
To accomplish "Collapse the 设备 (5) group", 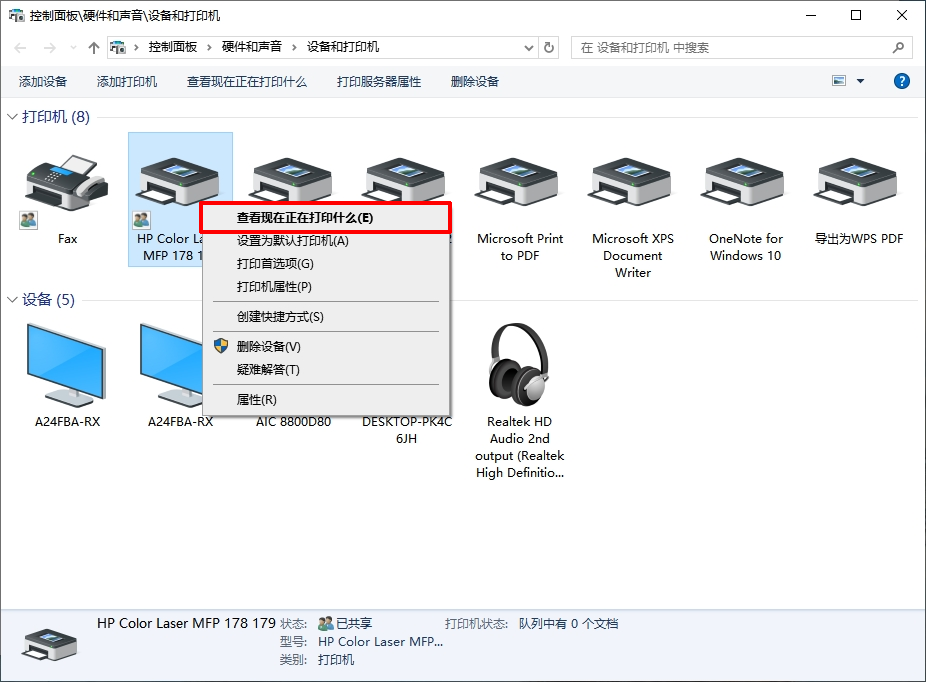I will point(12,300).
